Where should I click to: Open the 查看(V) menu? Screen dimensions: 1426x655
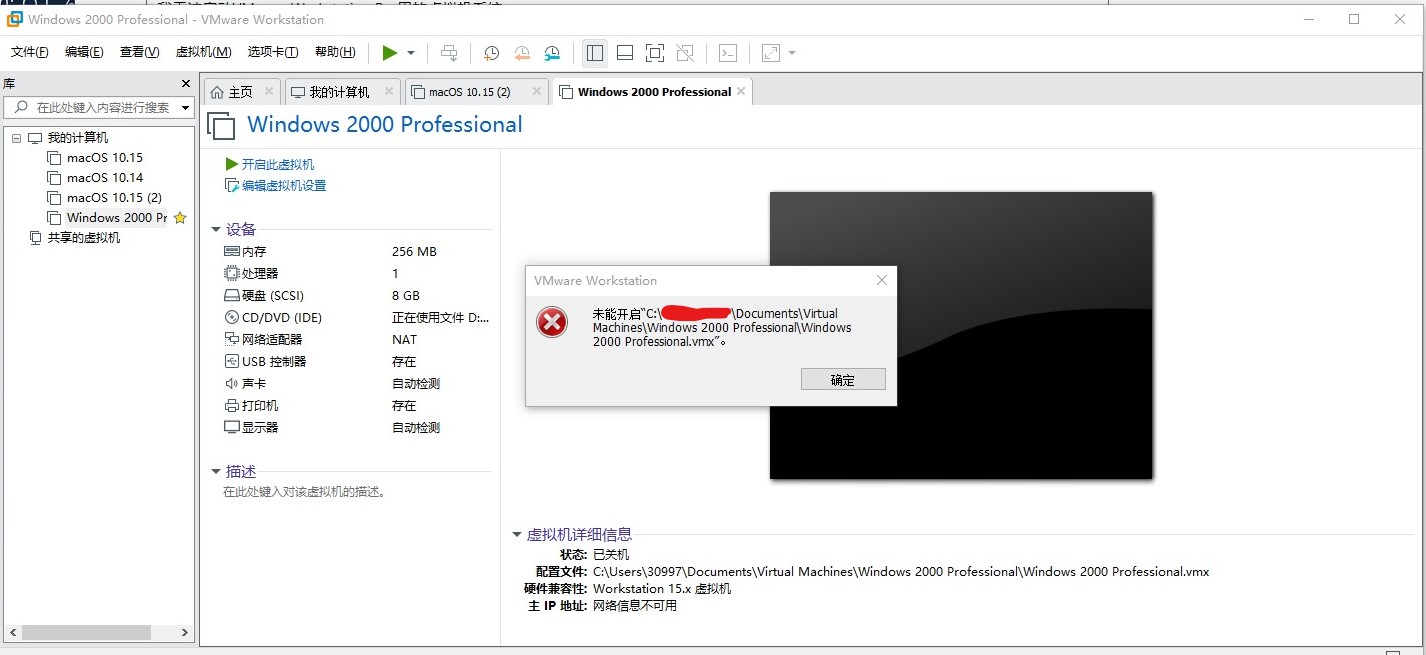coord(139,52)
